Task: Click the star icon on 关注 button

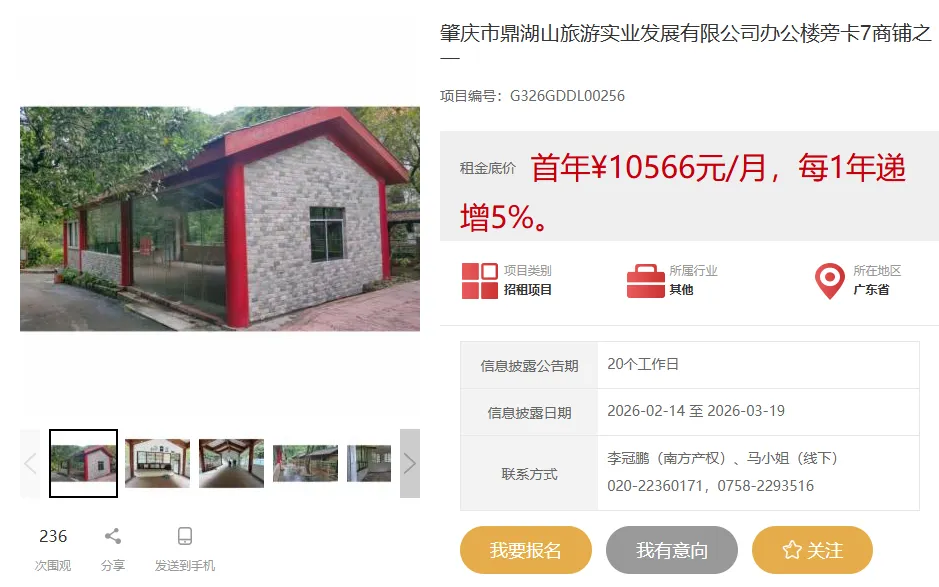Action: pos(792,550)
